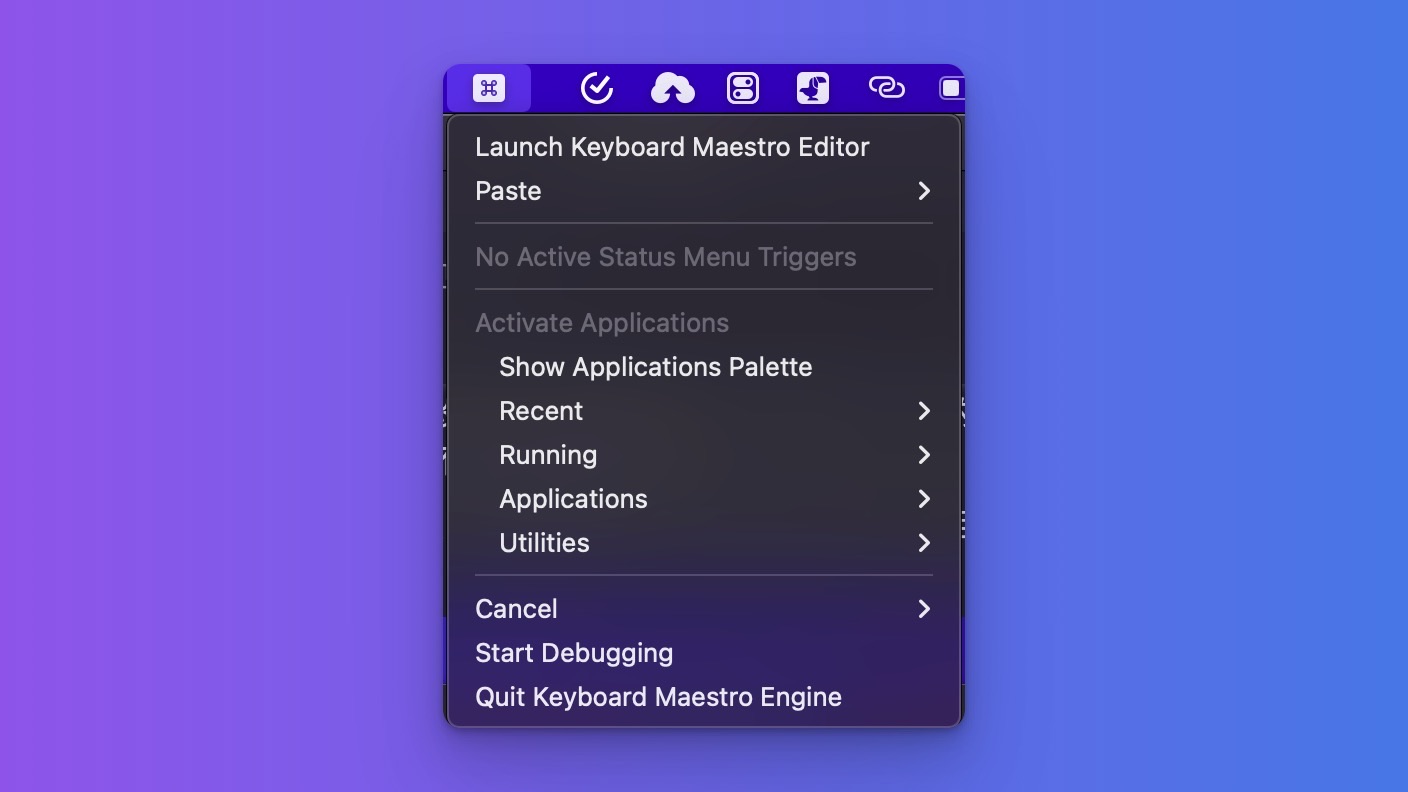Expand the chevron next to Recent
The image size is (1408, 792).
pyautogui.click(x=924, y=411)
